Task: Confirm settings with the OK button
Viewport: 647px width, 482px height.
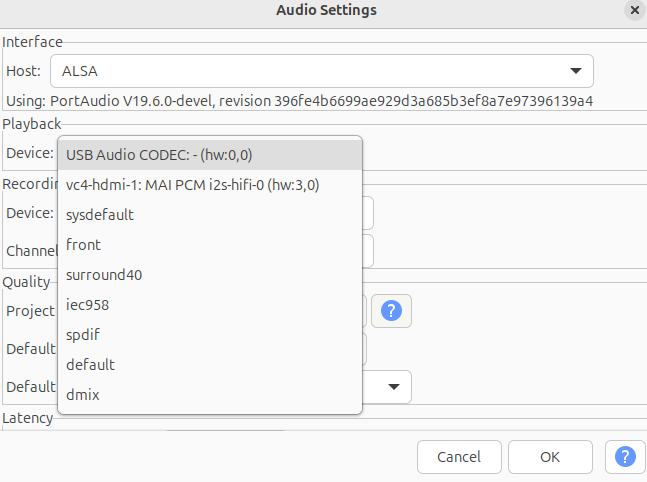Action: (x=550, y=457)
